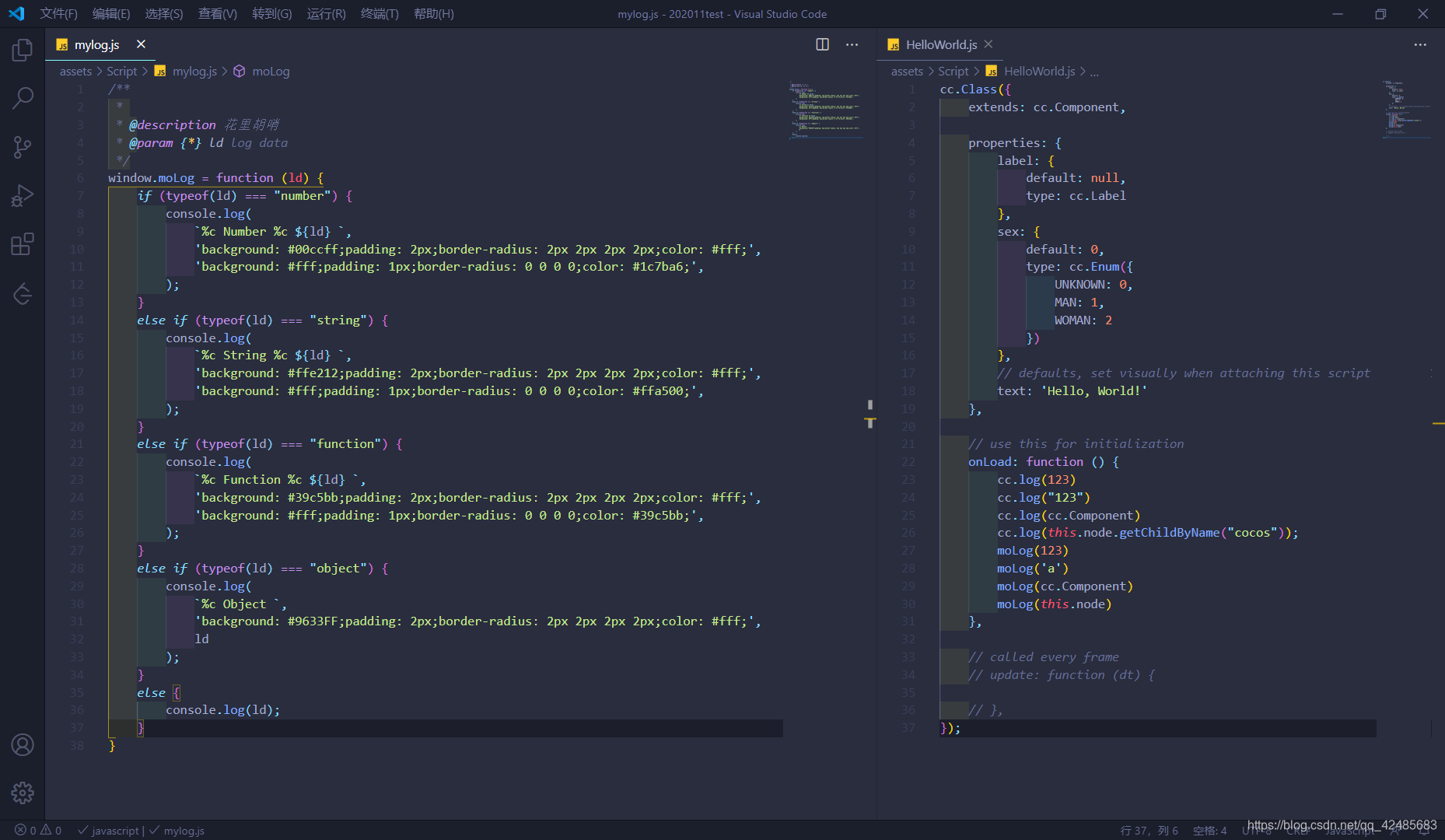Click errors and warnings count in status bar
The image size is (1445, 840).
pos(38,830)
